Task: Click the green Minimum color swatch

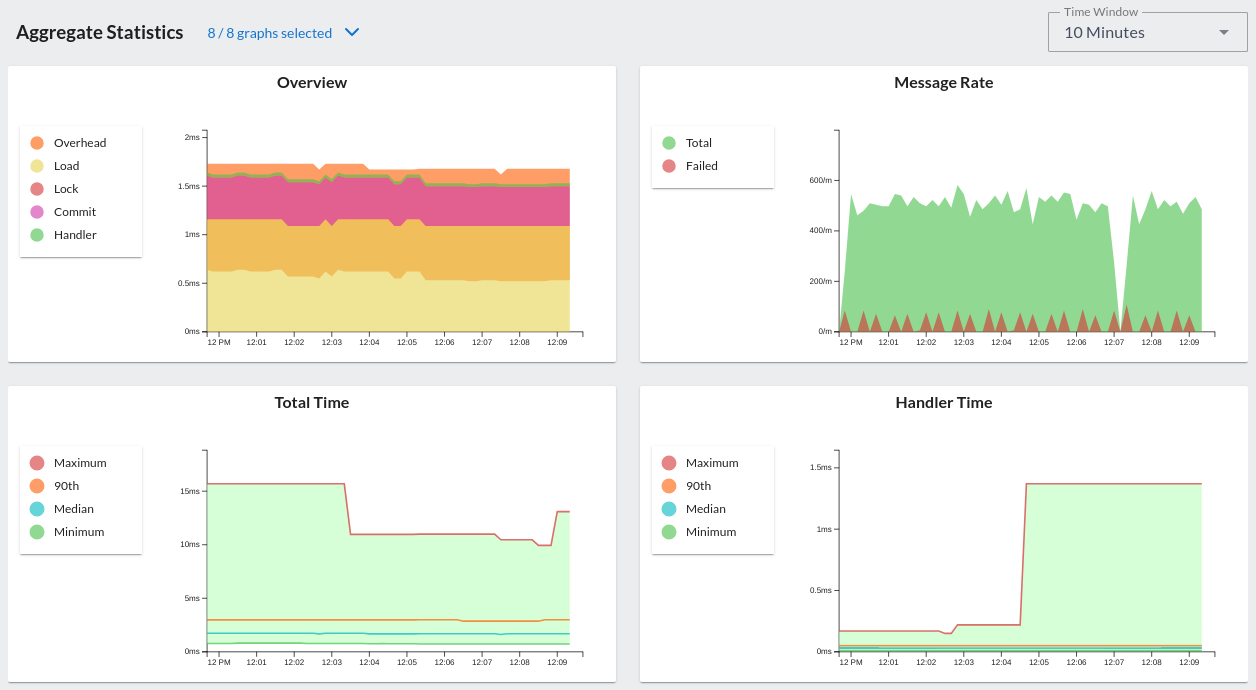Action: tap(37, 532)
